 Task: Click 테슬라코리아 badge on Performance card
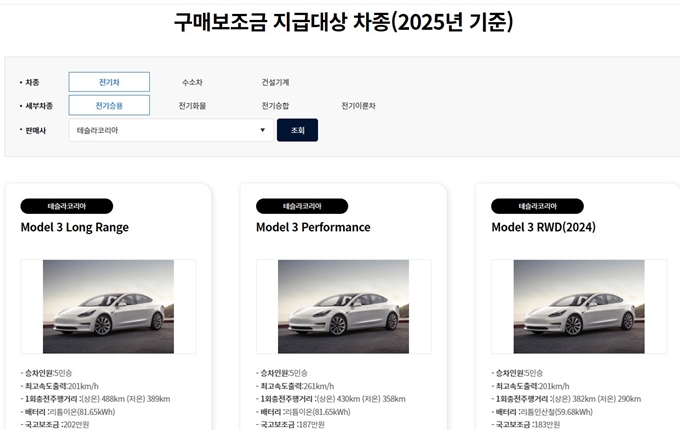tap(302, 206)
